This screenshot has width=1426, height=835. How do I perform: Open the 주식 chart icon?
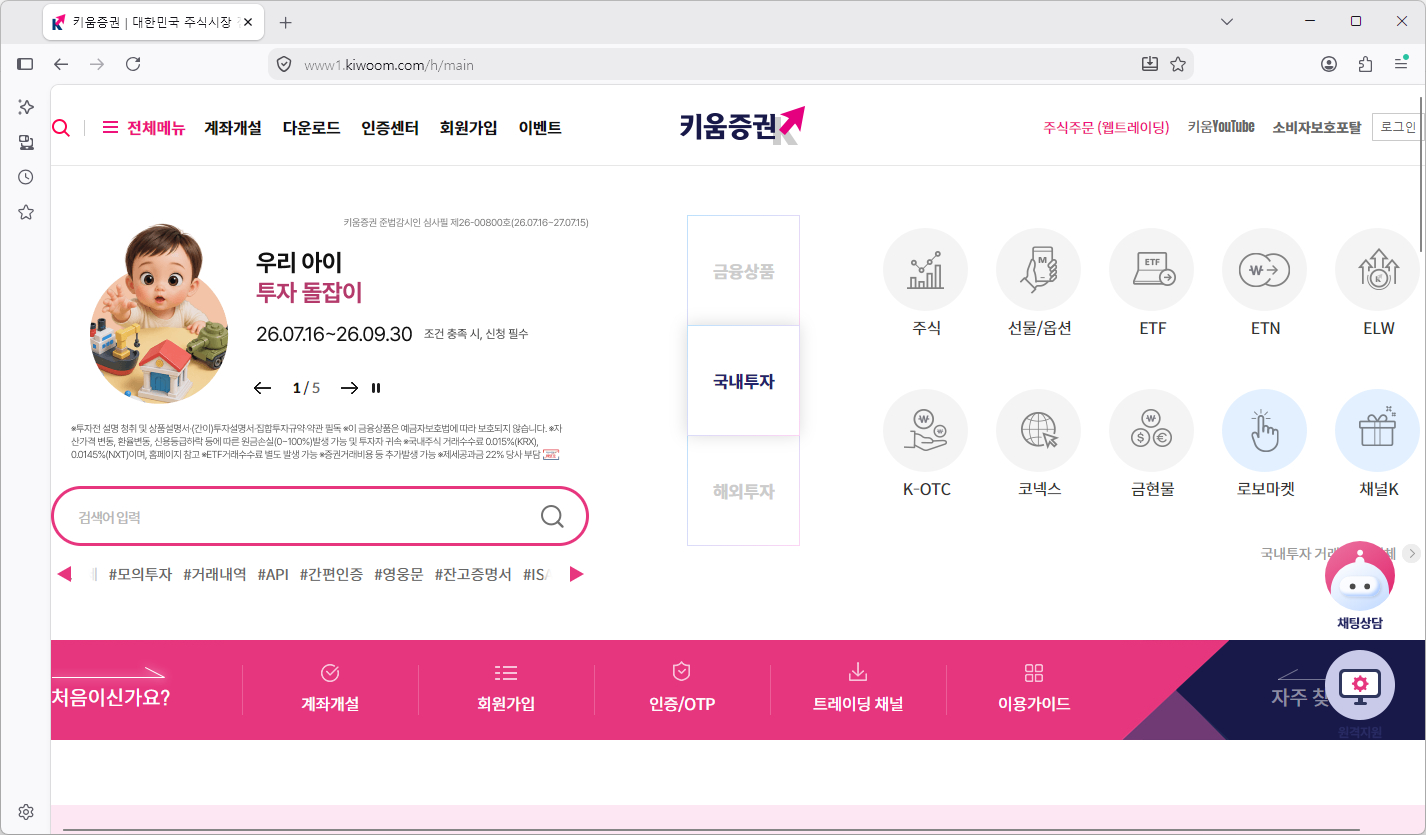[926, 271]
